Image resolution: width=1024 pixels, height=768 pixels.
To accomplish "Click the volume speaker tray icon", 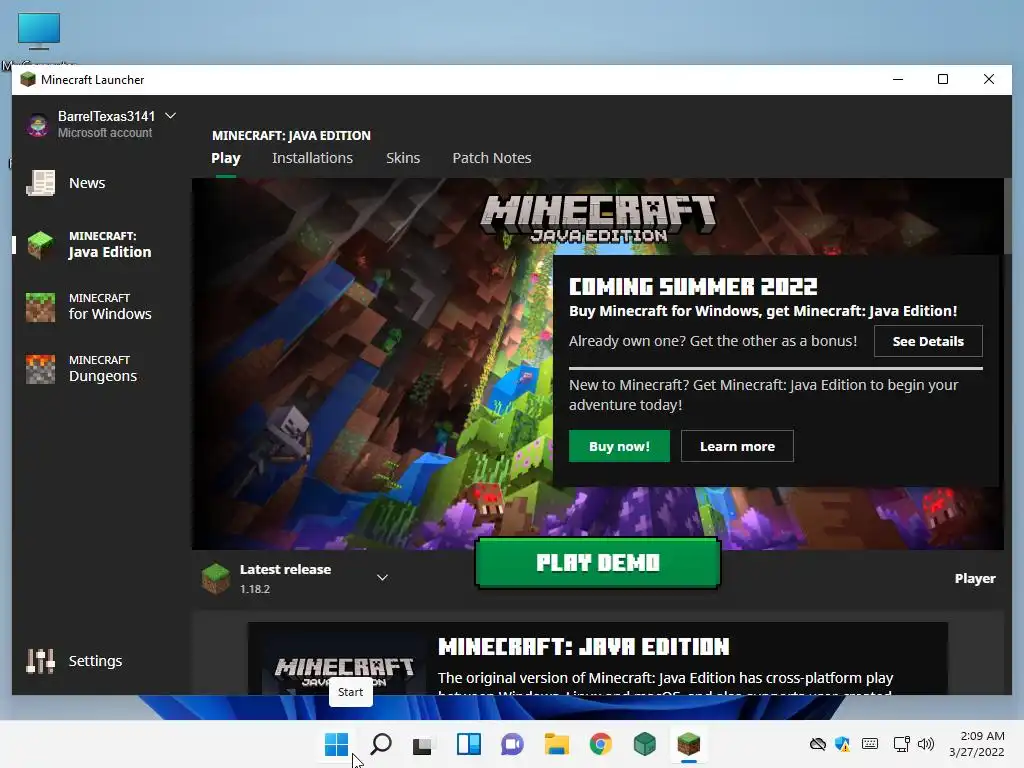I will 925,744.
